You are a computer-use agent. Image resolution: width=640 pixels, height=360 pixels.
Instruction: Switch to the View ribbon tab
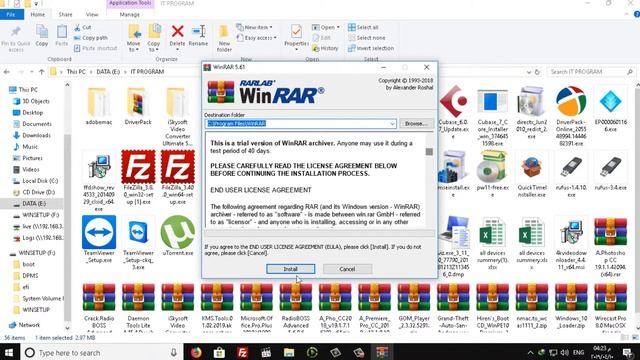(92, 14)
